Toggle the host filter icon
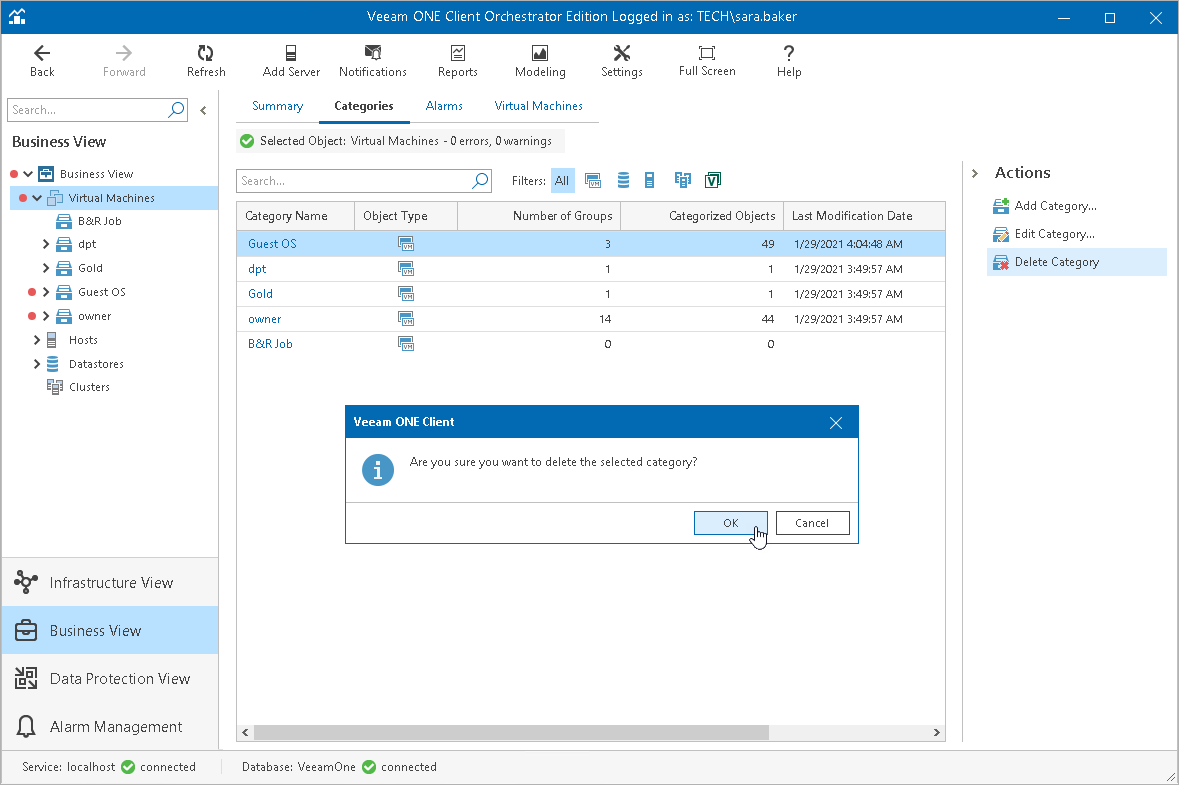The height and width of the screenshot is (785, 1179). click(x=650, y=181)
